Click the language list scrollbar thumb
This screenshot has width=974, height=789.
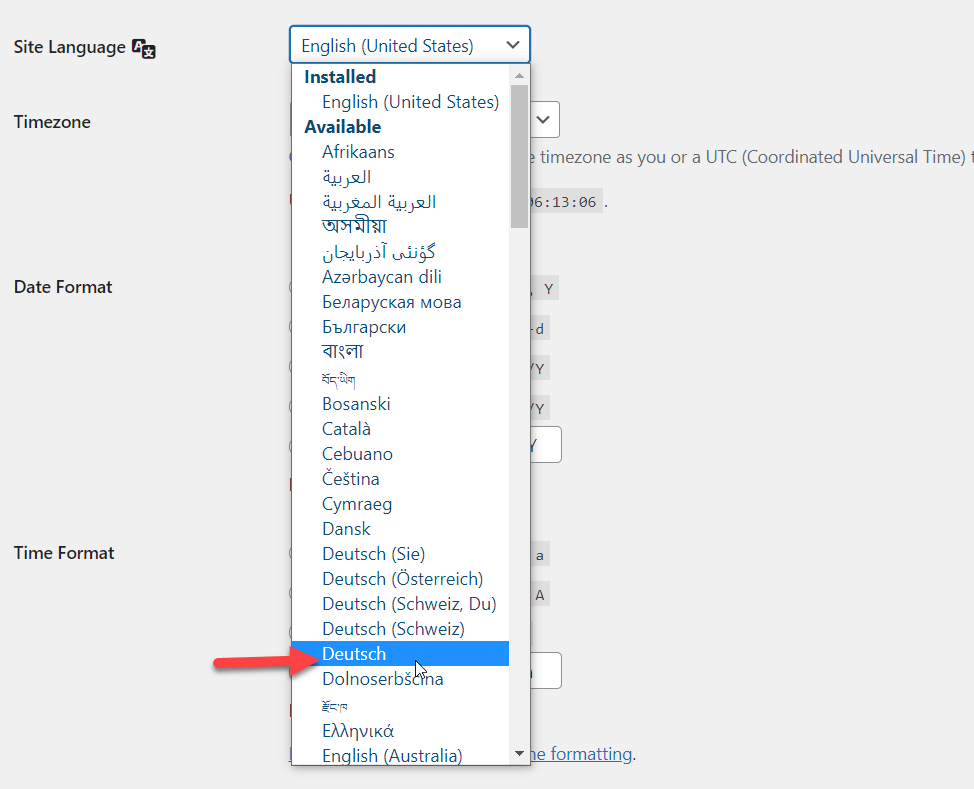[519, 157]
